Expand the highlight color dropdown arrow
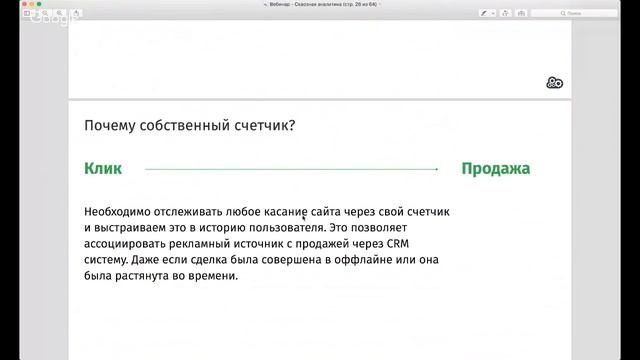The width and height of the screenshot is (640, 360). tap(493, 13)
